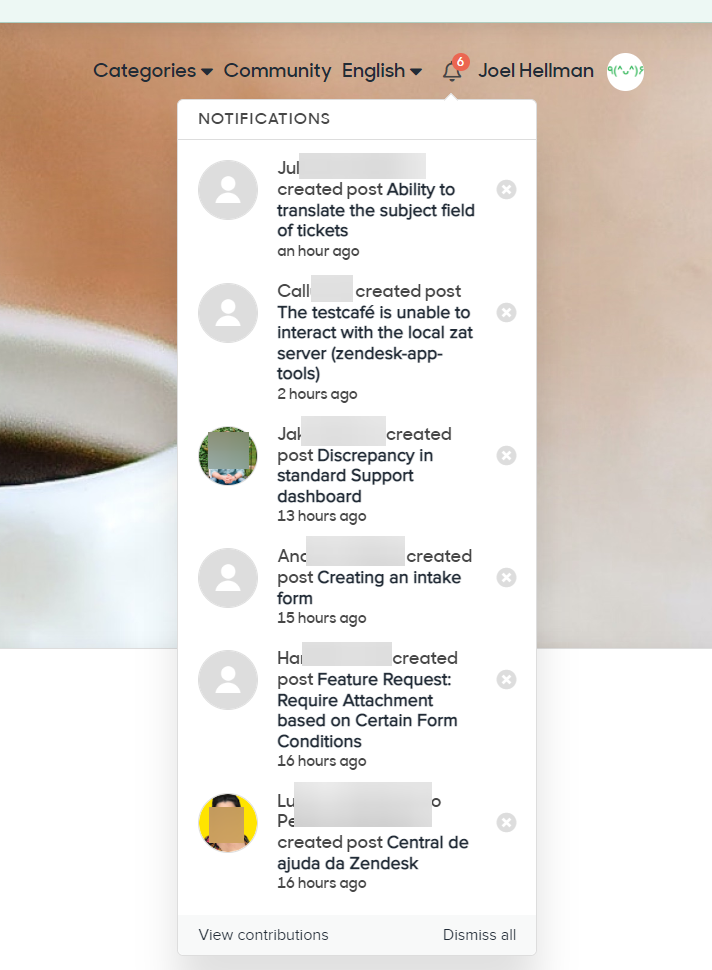Dismiss the 'Ability to translate the subject field' notification
Screen dimensions: 712x970
coord(507,189)
